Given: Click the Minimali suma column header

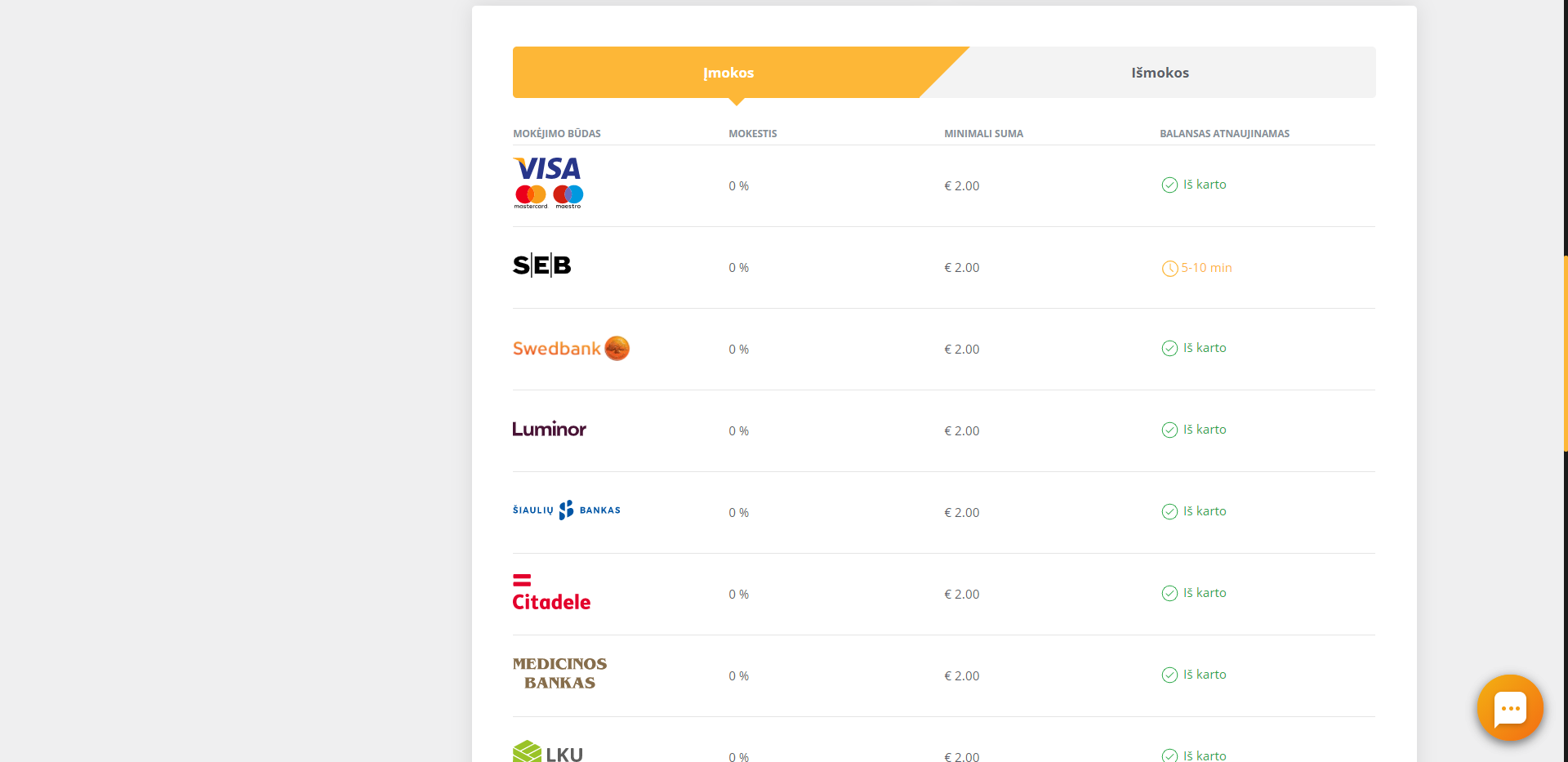Looking at the screenshot, I should point(983,133).
